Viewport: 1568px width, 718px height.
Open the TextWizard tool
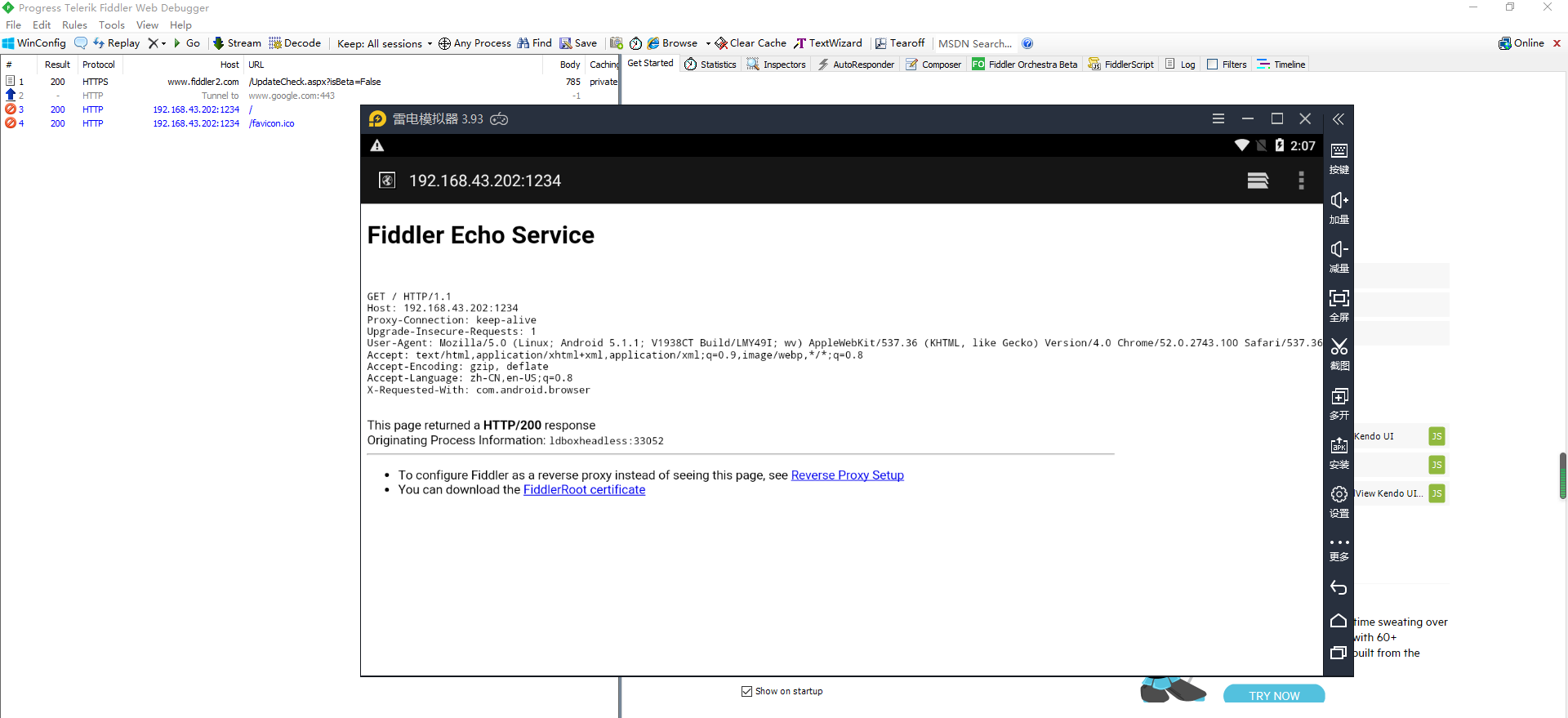tap(828, 43)
